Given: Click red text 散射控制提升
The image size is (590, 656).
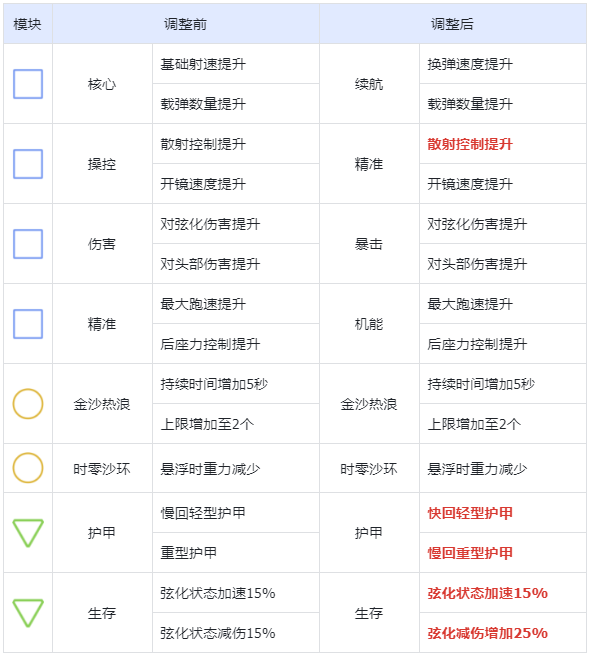Looking at the screenshot, I should 470,144.
